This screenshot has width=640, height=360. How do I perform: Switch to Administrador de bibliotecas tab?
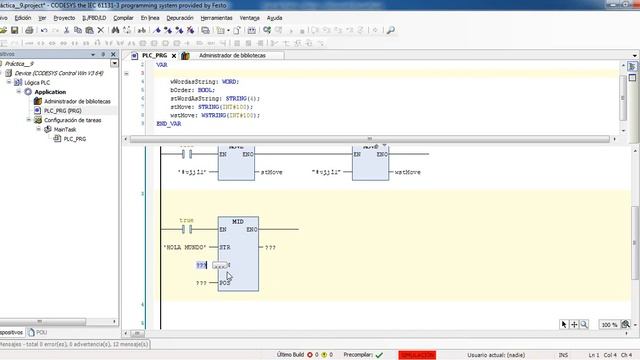pos(232,56)
